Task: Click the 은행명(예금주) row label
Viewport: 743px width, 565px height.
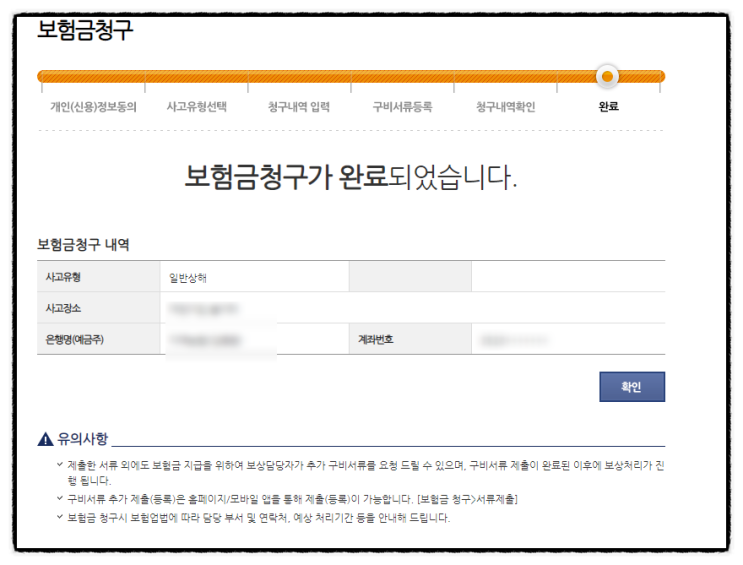Action: point(74,339)
